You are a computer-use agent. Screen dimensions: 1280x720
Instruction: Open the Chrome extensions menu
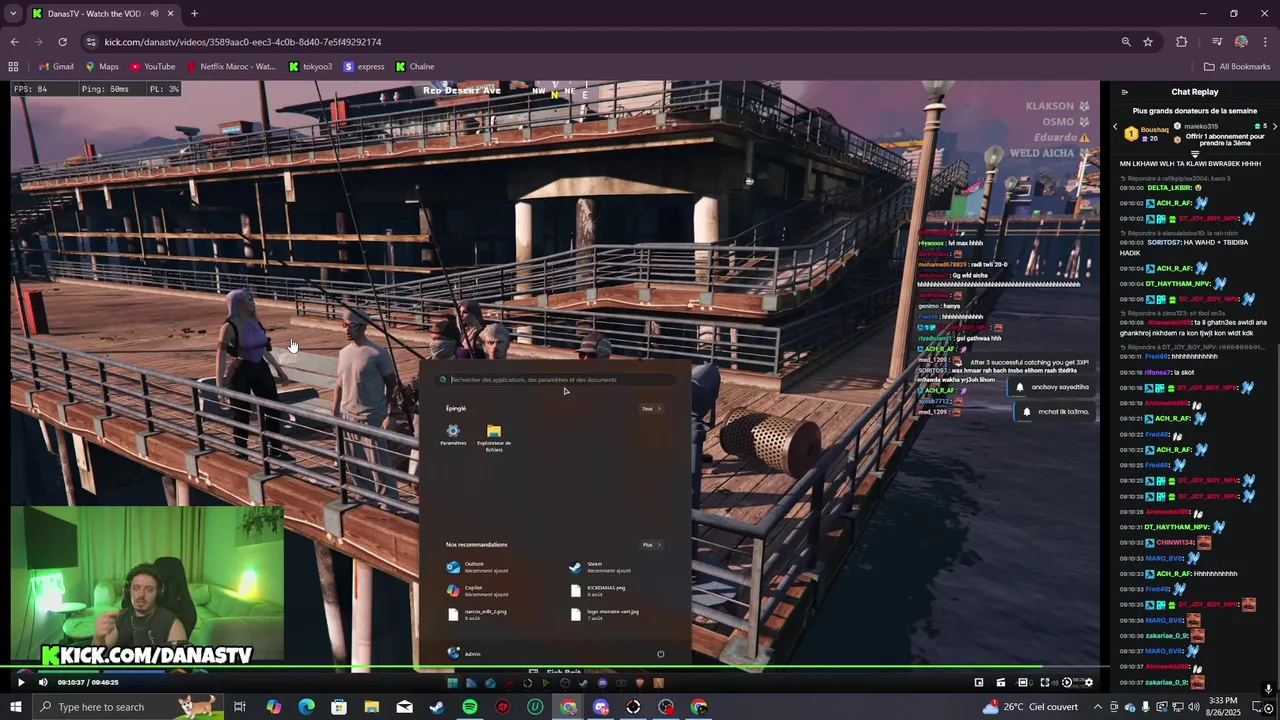[x=1181, y=42]
